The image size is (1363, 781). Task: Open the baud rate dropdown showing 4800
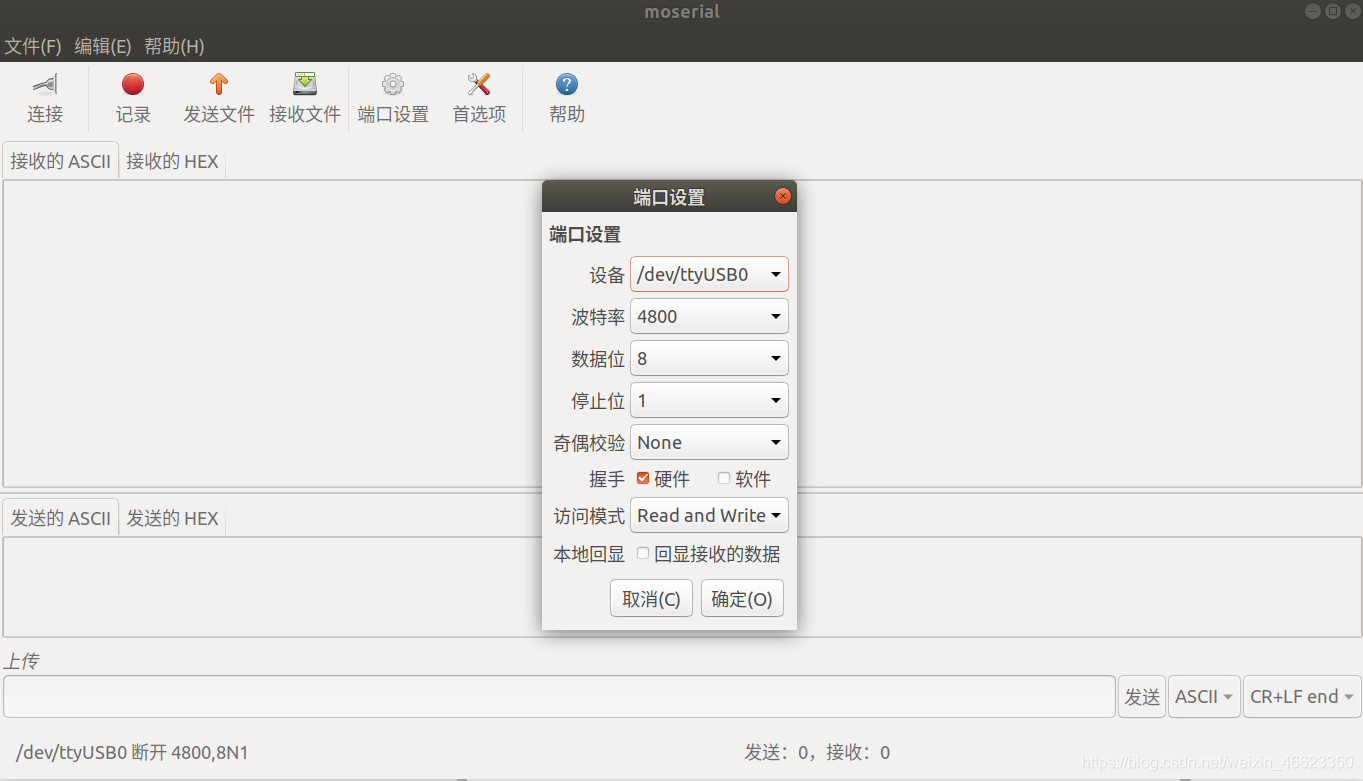coord(709,316)
